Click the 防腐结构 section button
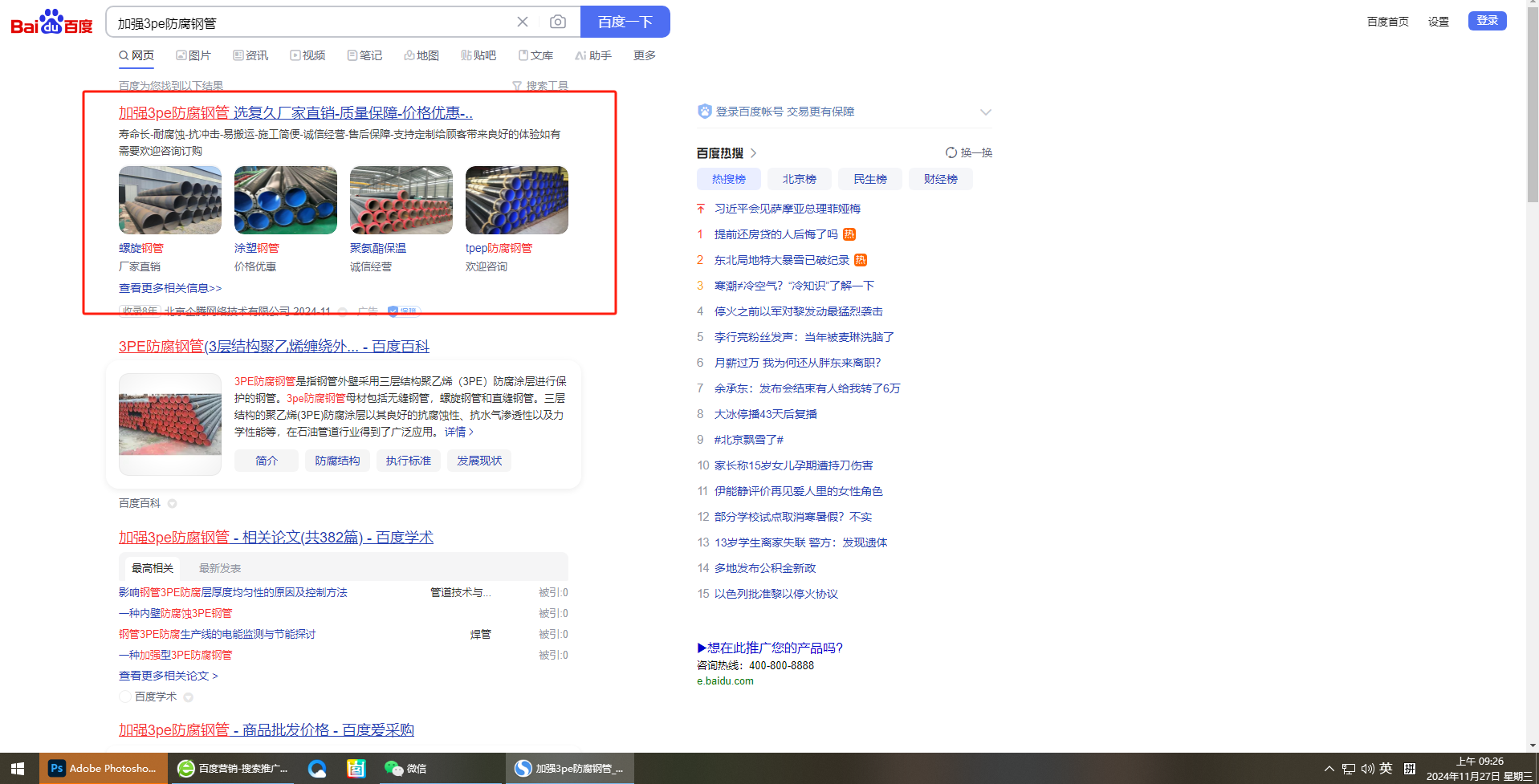 tap(337, 461)
